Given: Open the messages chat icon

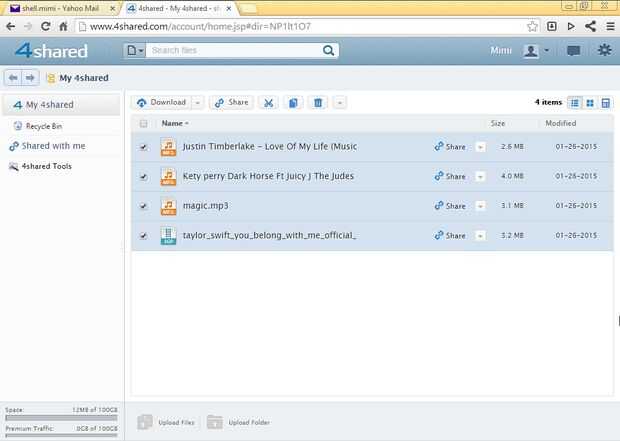Looking at the screenshot, I should click(573, 51).
